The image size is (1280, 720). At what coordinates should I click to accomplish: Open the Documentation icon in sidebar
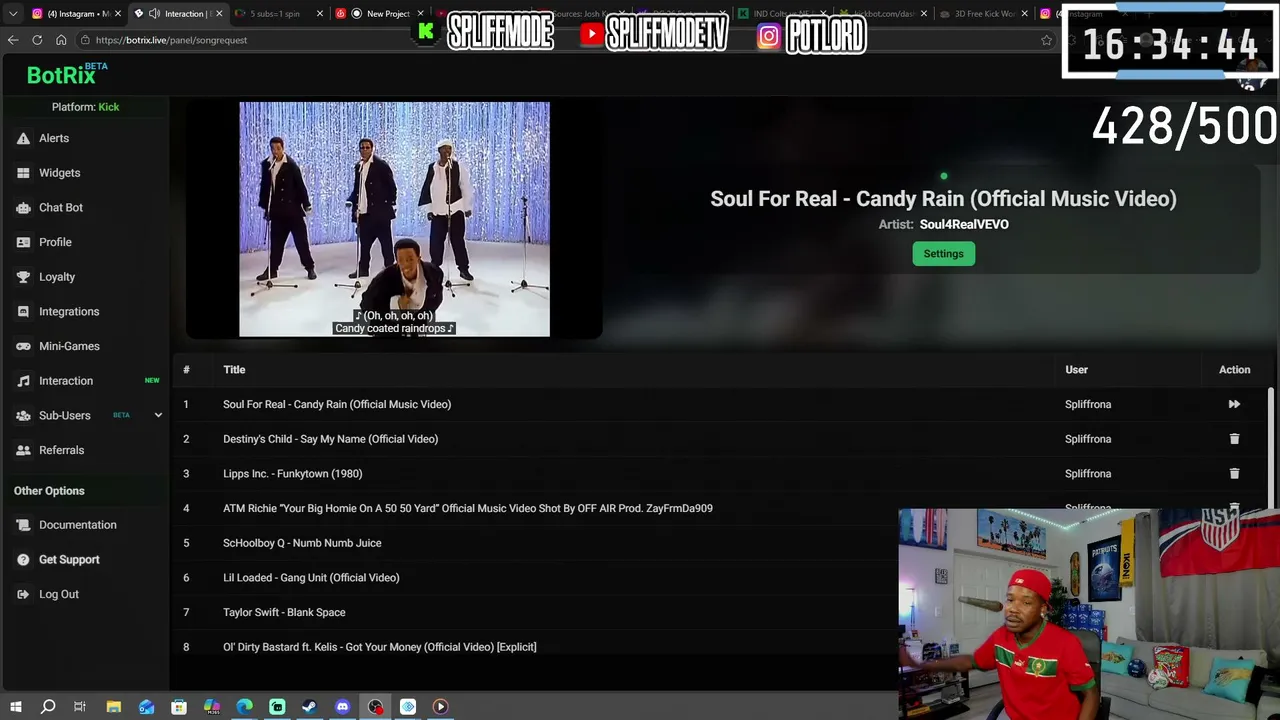tap(23, 525)
